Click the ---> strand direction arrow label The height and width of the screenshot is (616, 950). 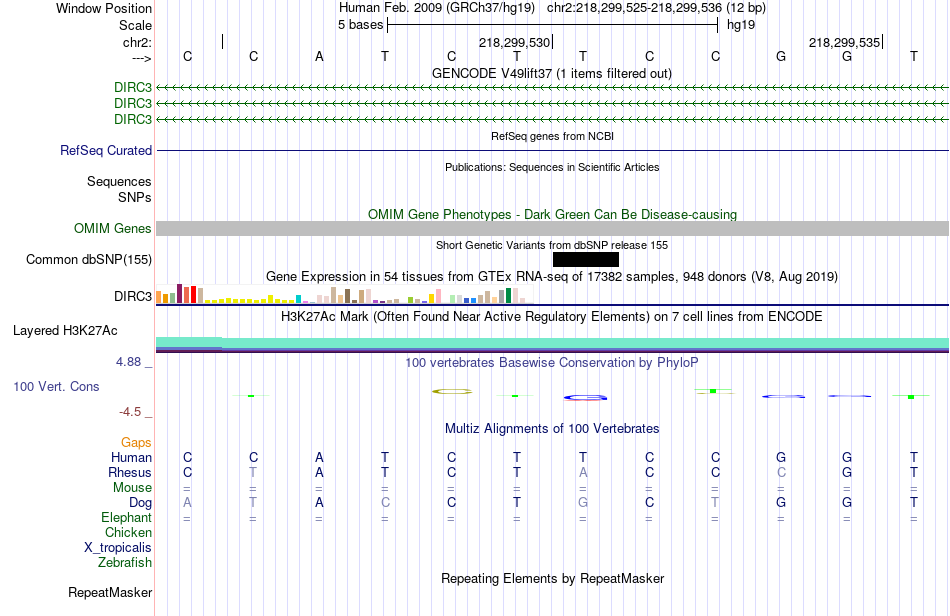[x=142, y=59]
